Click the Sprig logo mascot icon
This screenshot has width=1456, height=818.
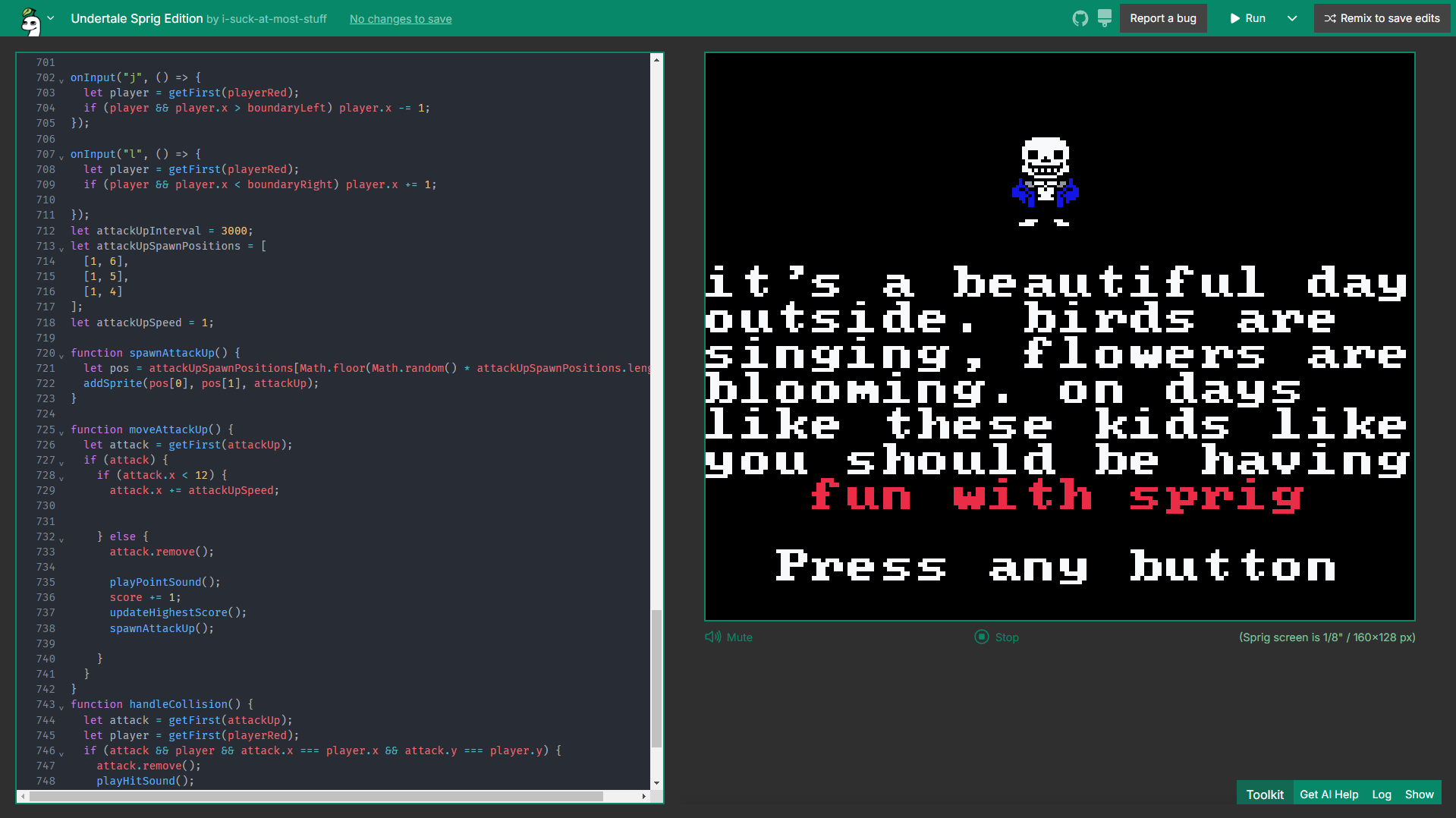(x=30, y=20)
